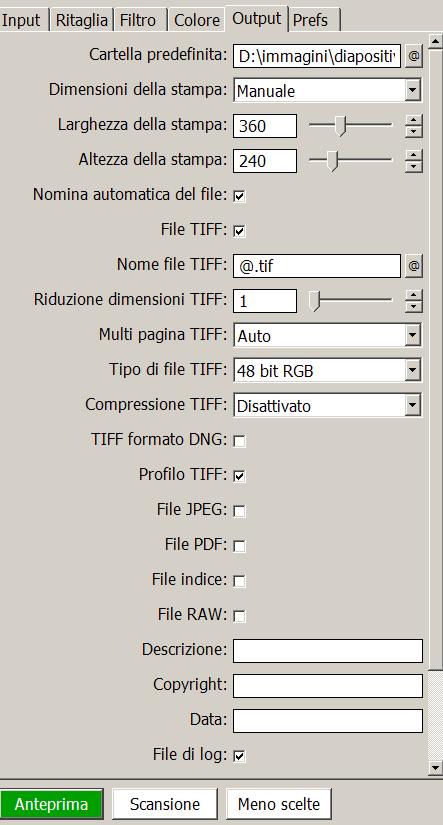Click the Larghezza della stampa slider handle
The height and width of the screenshot is (825, 443).
(x=341, y=126)
